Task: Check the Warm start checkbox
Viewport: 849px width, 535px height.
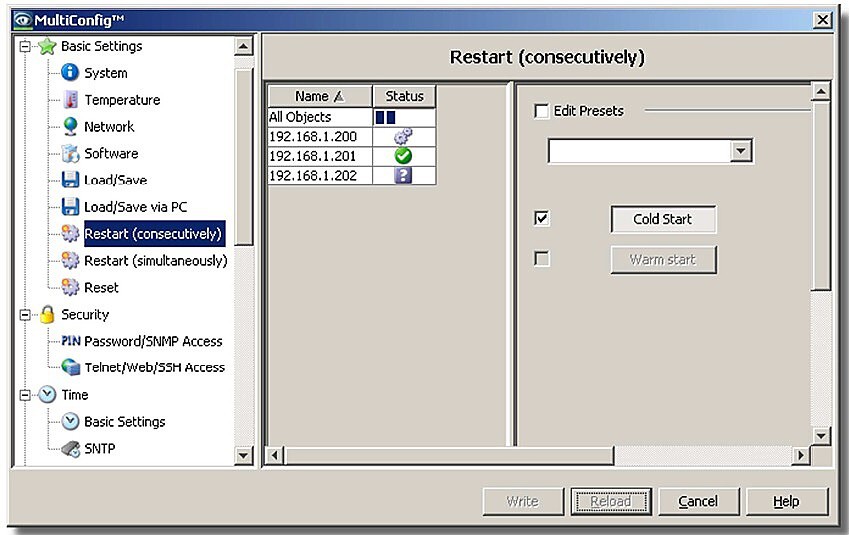Action: click(541, 258)
